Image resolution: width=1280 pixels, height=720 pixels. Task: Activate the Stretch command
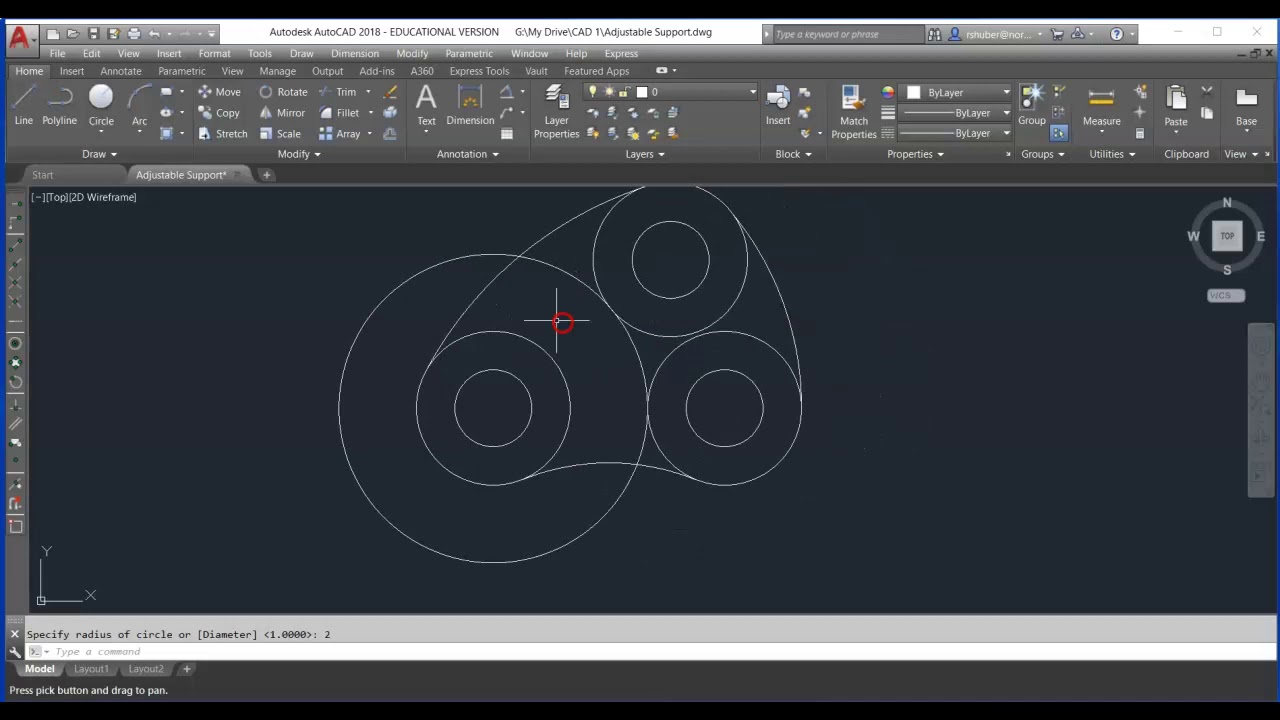pos(222,134)
